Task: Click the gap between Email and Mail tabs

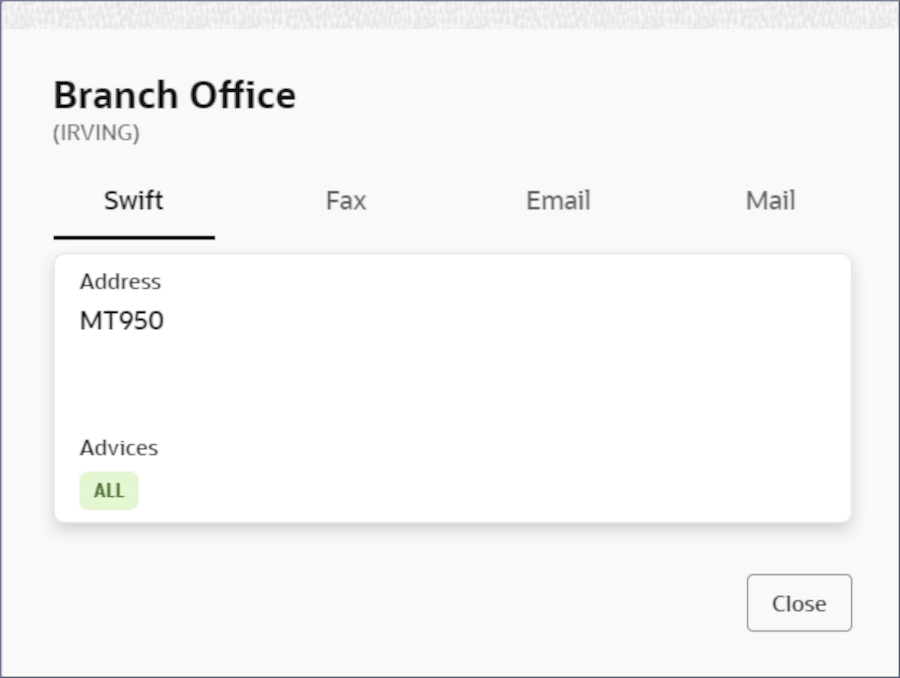Action: click(x=664, y=201)
